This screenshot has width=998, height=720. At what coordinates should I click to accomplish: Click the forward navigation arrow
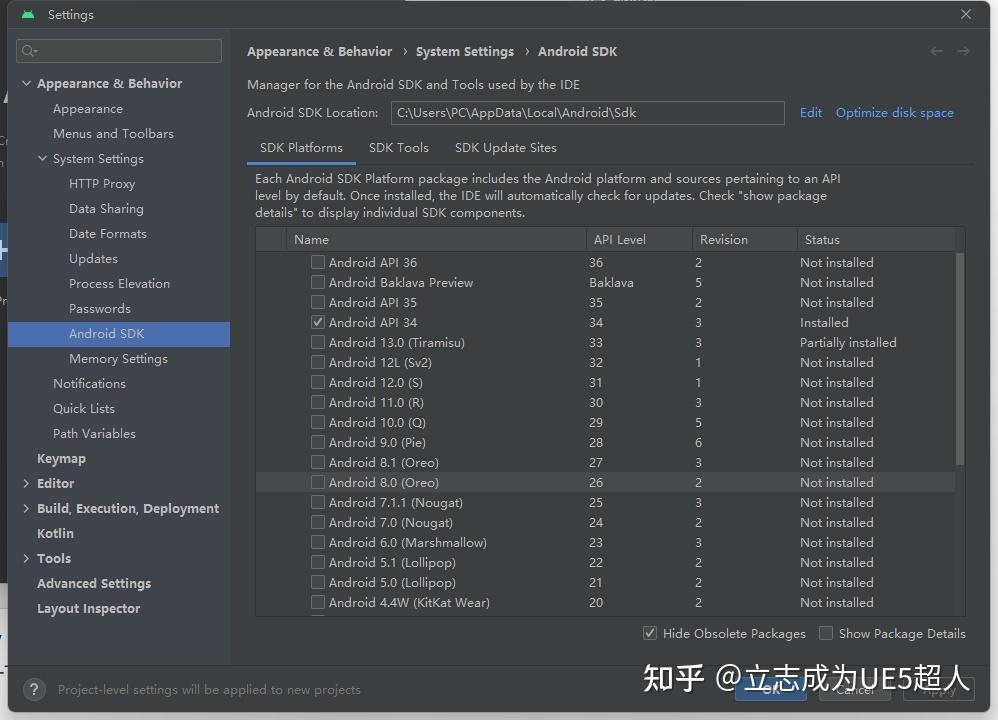(x=963, y=50)
